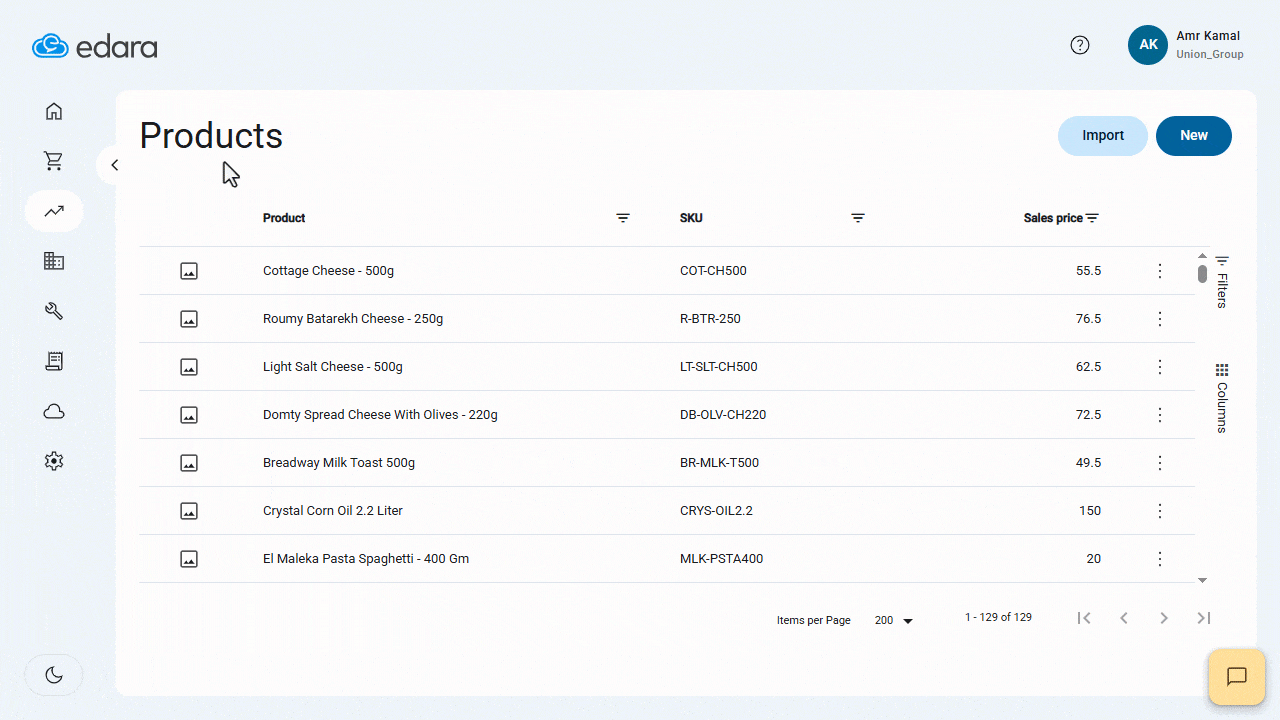Open the Home icon in sidebar
This screenshot has width=1280, height=720.
(54, 111)
